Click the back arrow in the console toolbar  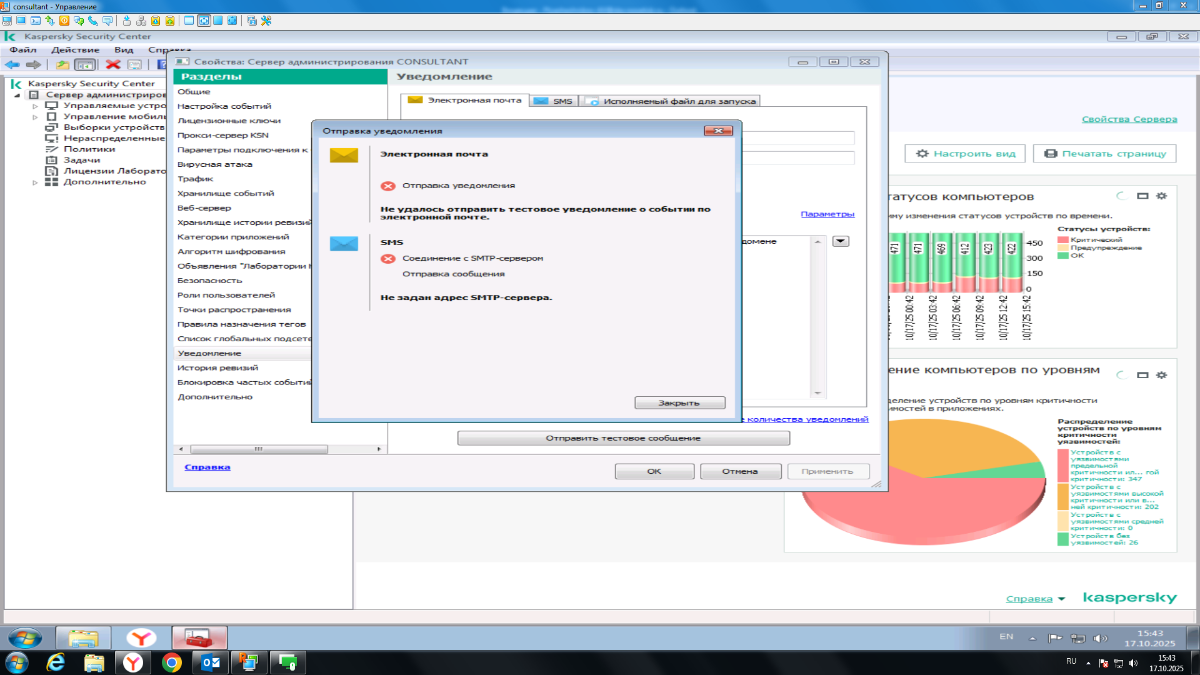(x=13, y=64)
